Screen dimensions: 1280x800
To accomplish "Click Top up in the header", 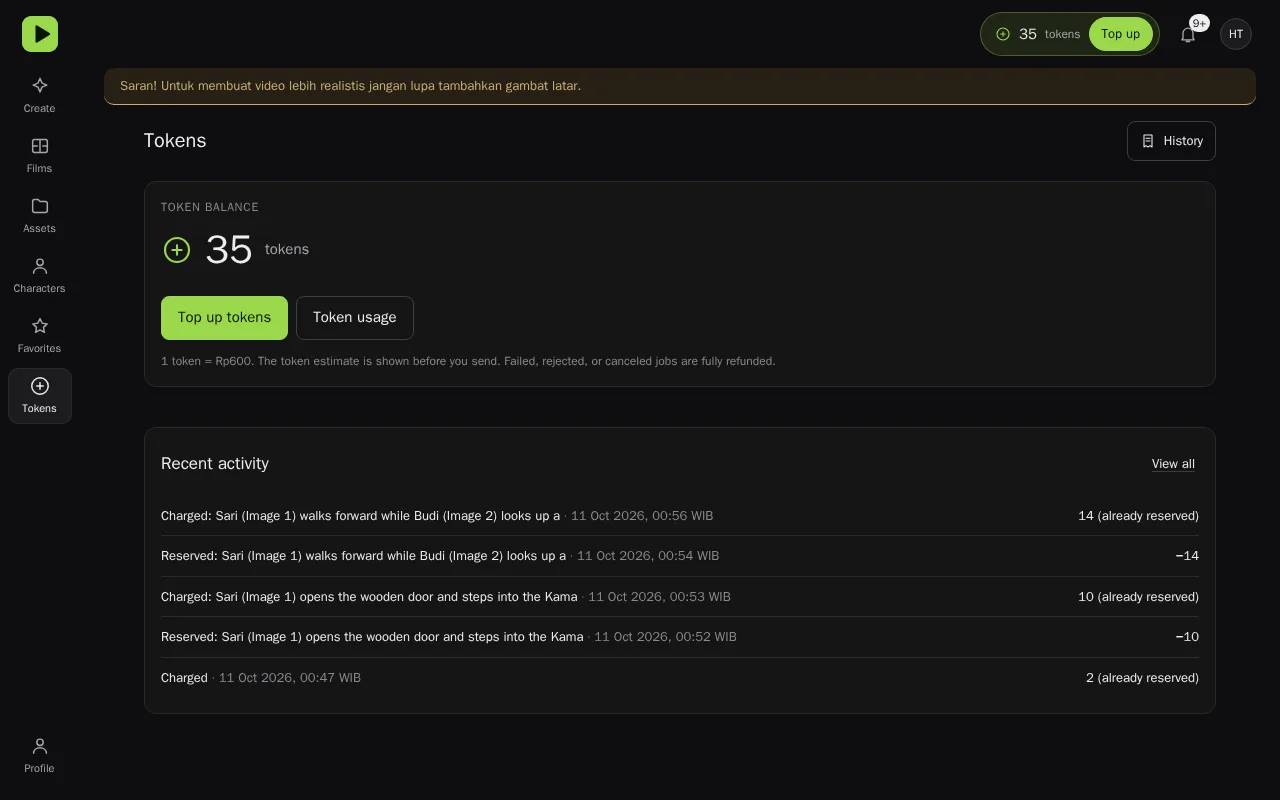I will pos(1120,34).
